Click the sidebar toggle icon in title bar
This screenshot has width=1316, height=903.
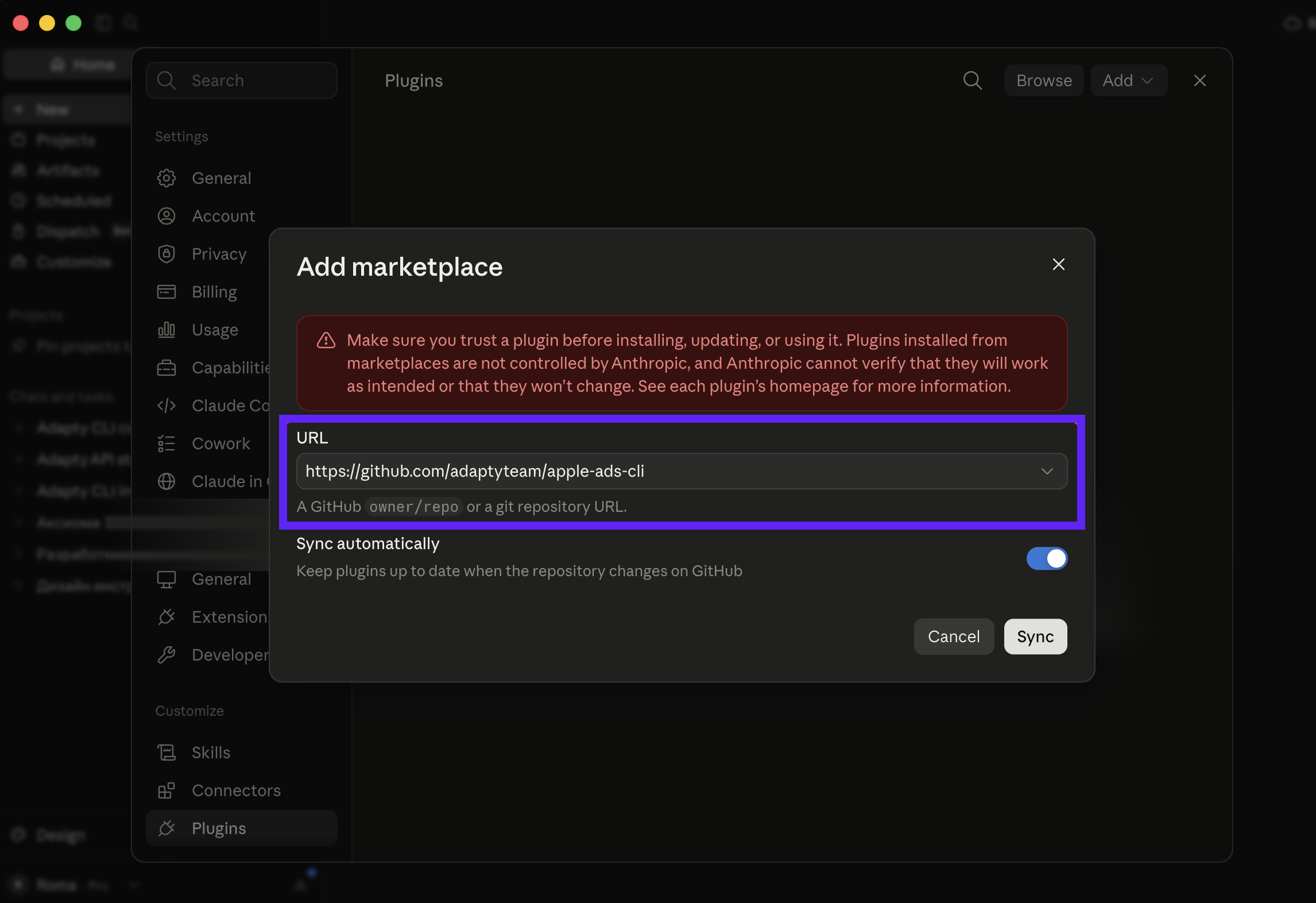click(103, 23)
